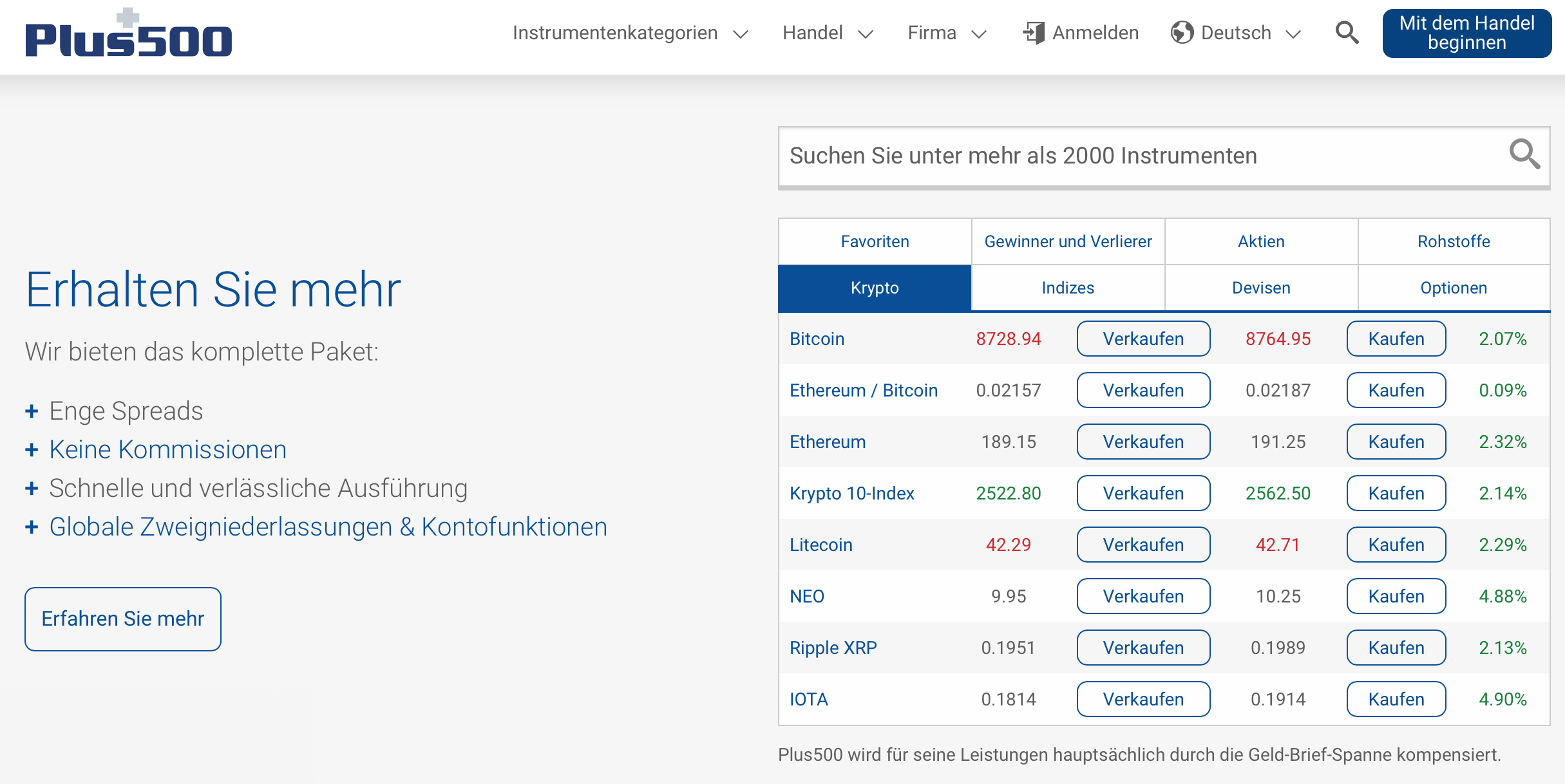Click Verkaufen for NEO
The width and height of the screenshot is (1565, 784).
point(1143,596)
